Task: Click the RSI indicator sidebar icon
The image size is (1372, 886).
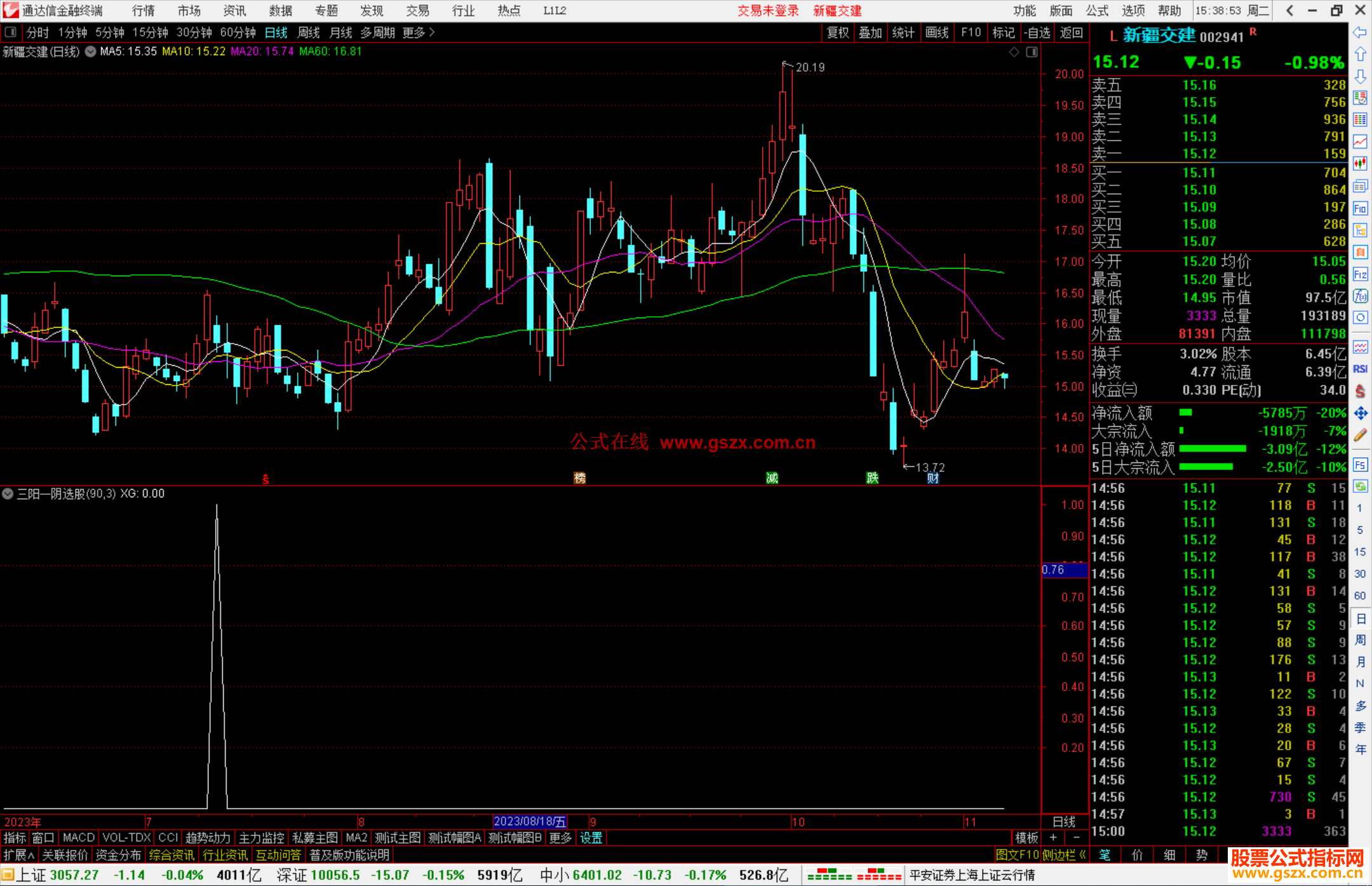Action: (1360, 369)
